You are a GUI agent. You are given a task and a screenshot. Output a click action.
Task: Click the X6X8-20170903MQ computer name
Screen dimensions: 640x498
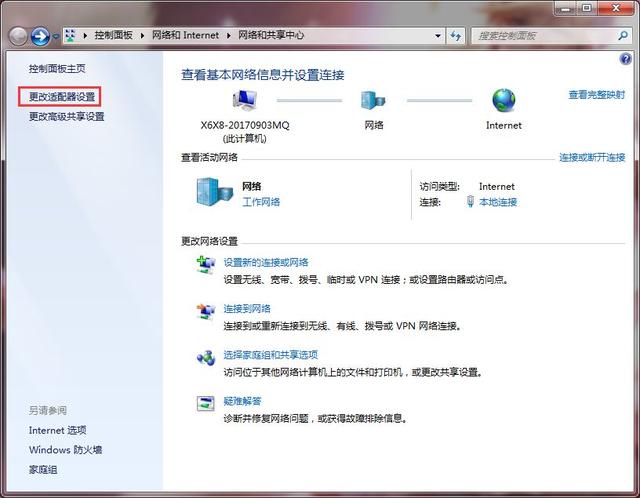point(245,125)
